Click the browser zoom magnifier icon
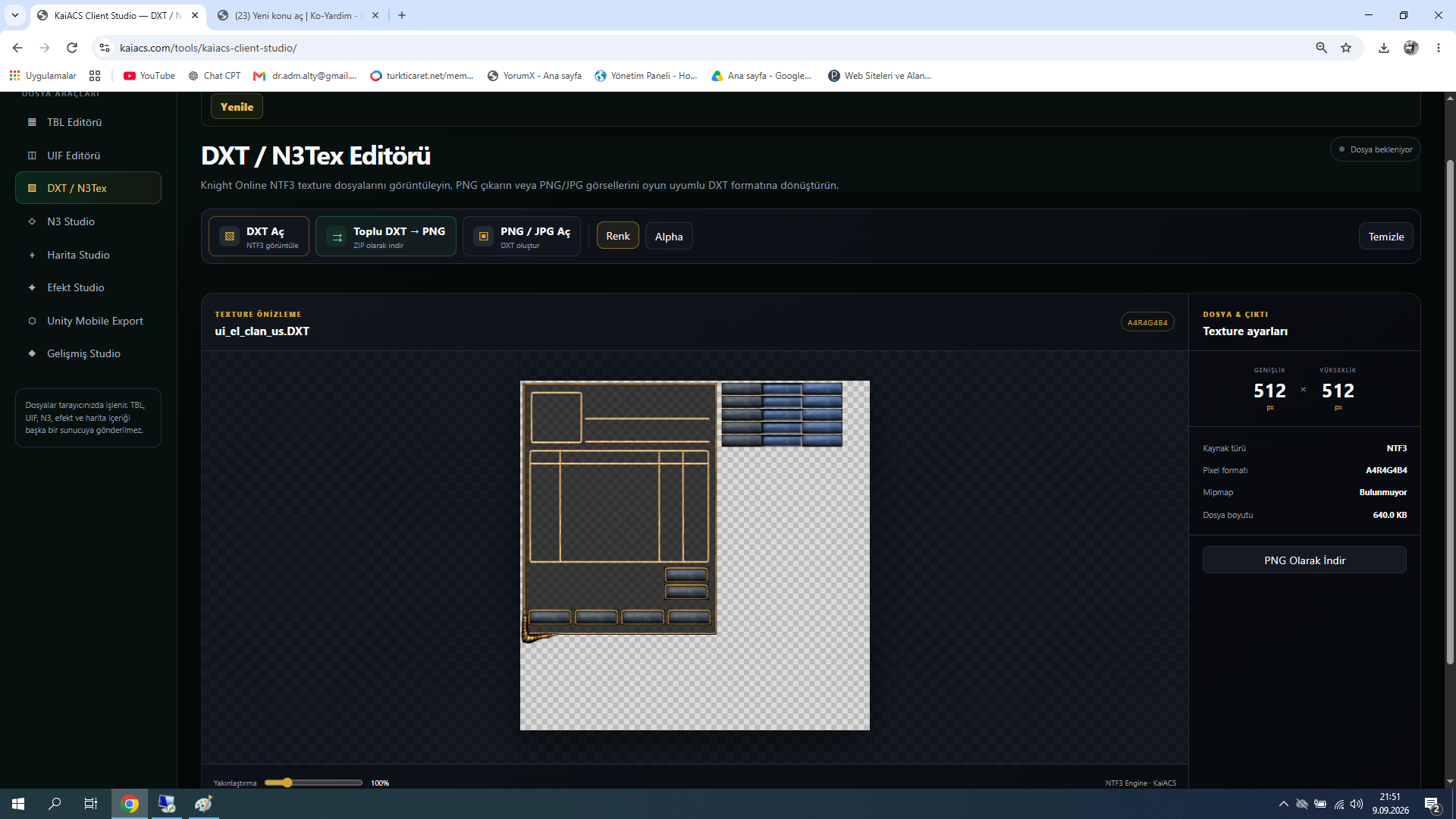The width and height of the screenshot is (1456, 819). 1321,48
